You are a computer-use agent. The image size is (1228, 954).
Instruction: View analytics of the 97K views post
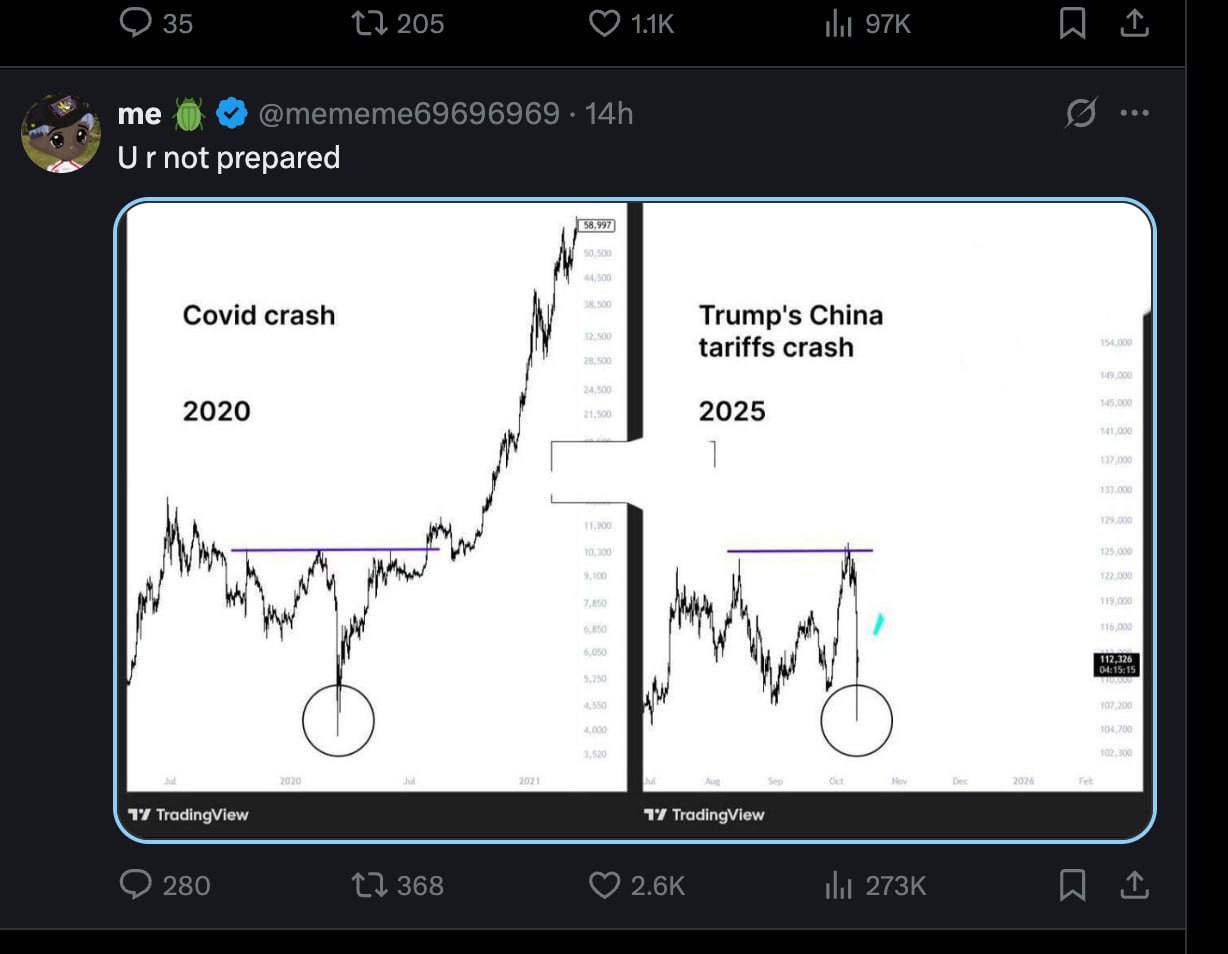click(x=836, y=23)
